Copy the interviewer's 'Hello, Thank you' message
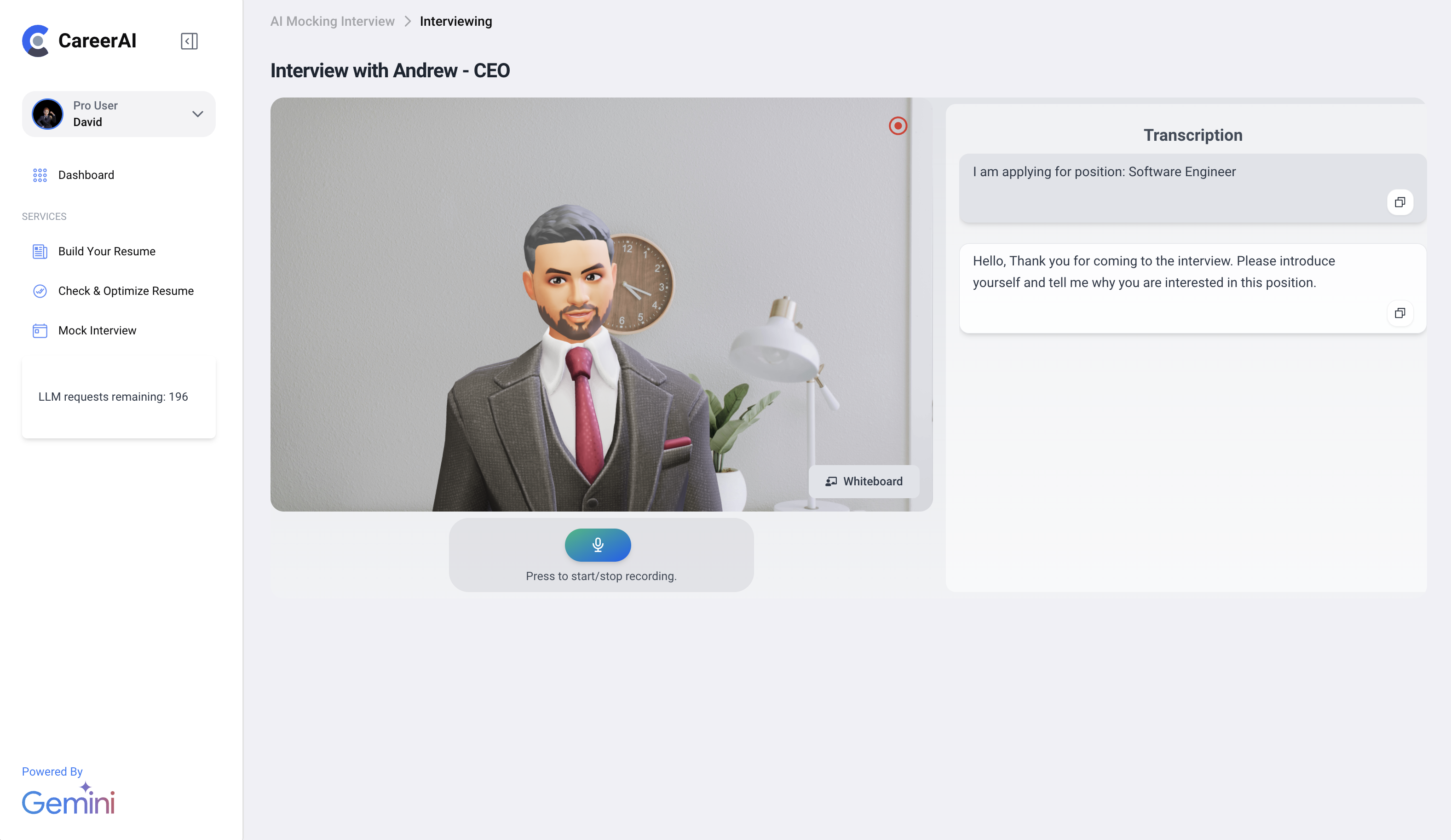The width and height of the screenshot is (1451, 840). [1400, 313]
